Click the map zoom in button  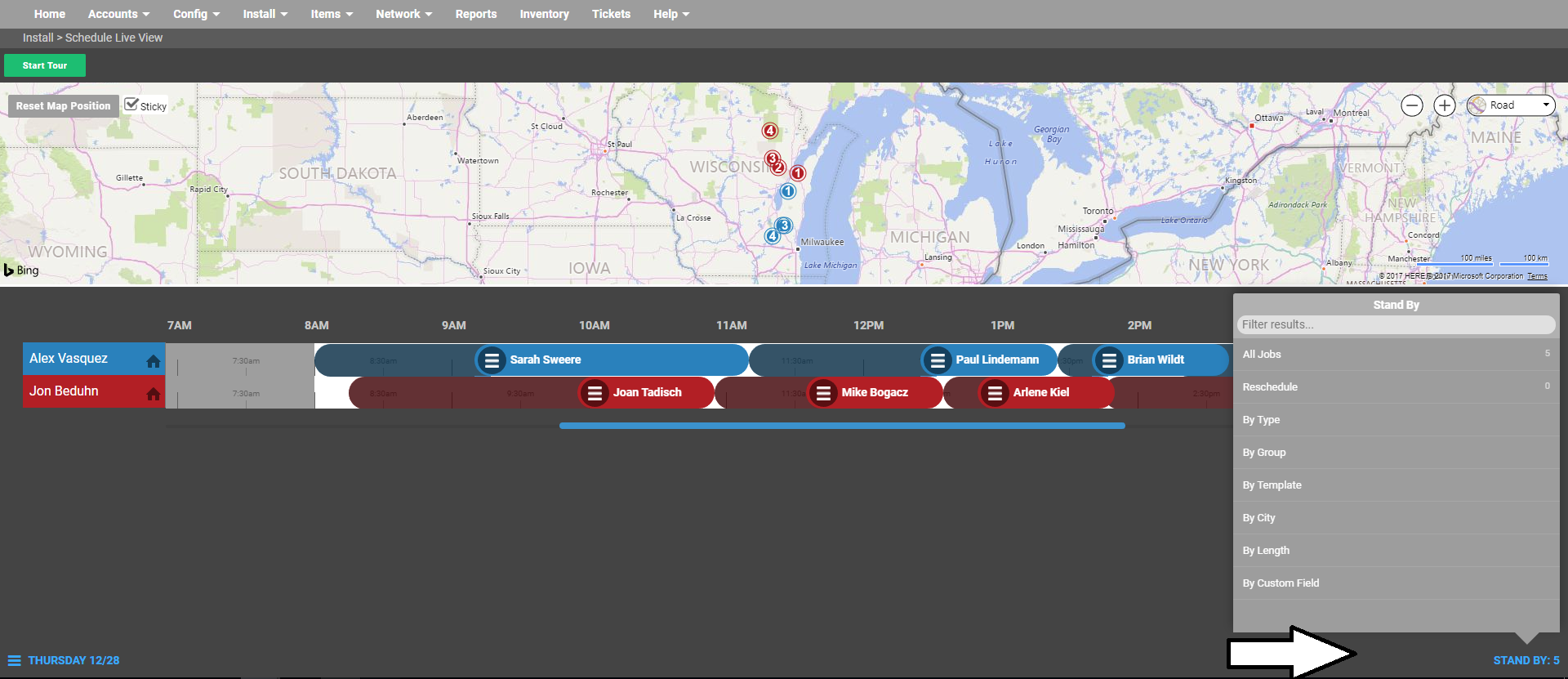(1444, 105)
